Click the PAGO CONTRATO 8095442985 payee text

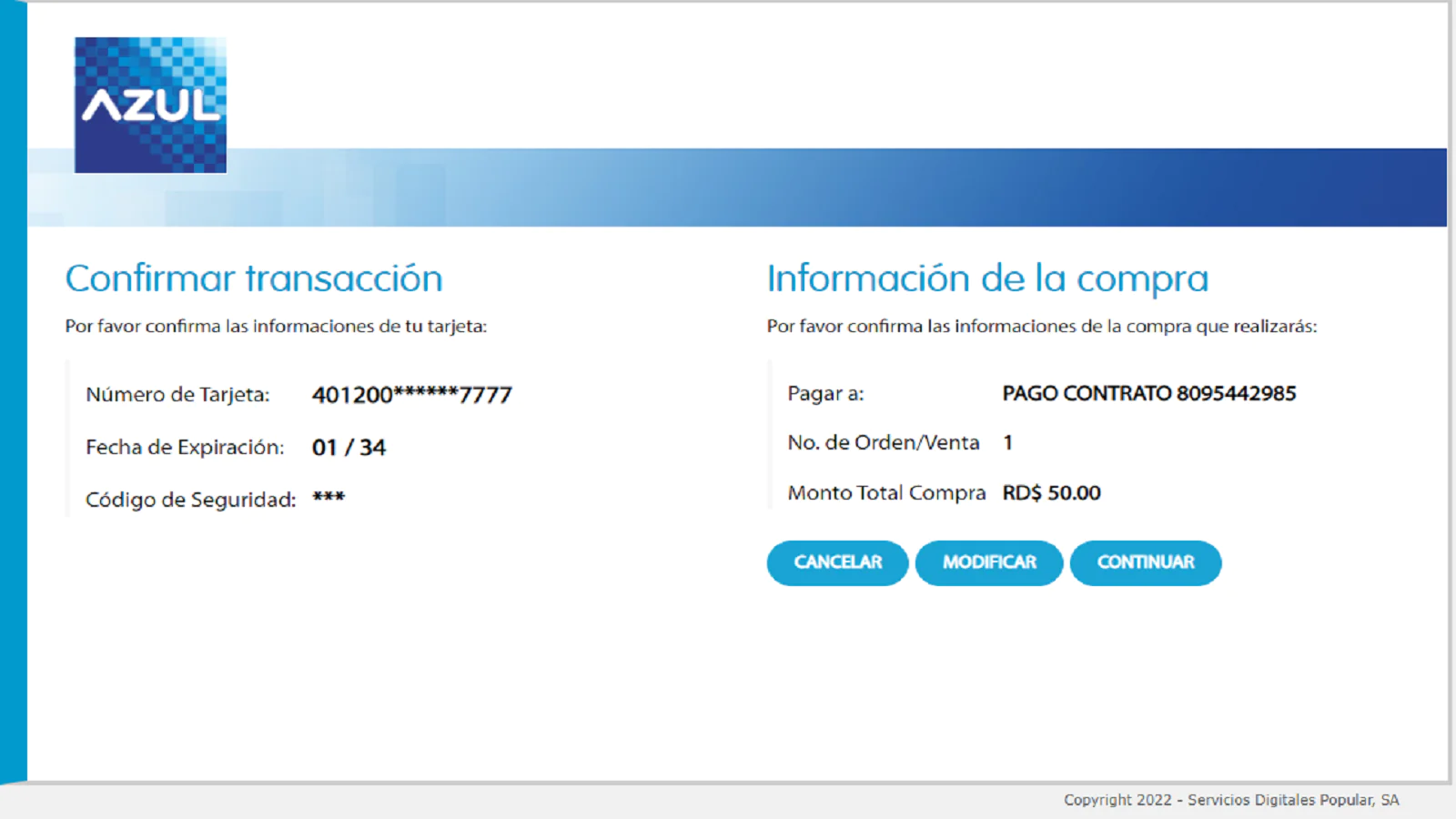tap(1148, 393)
